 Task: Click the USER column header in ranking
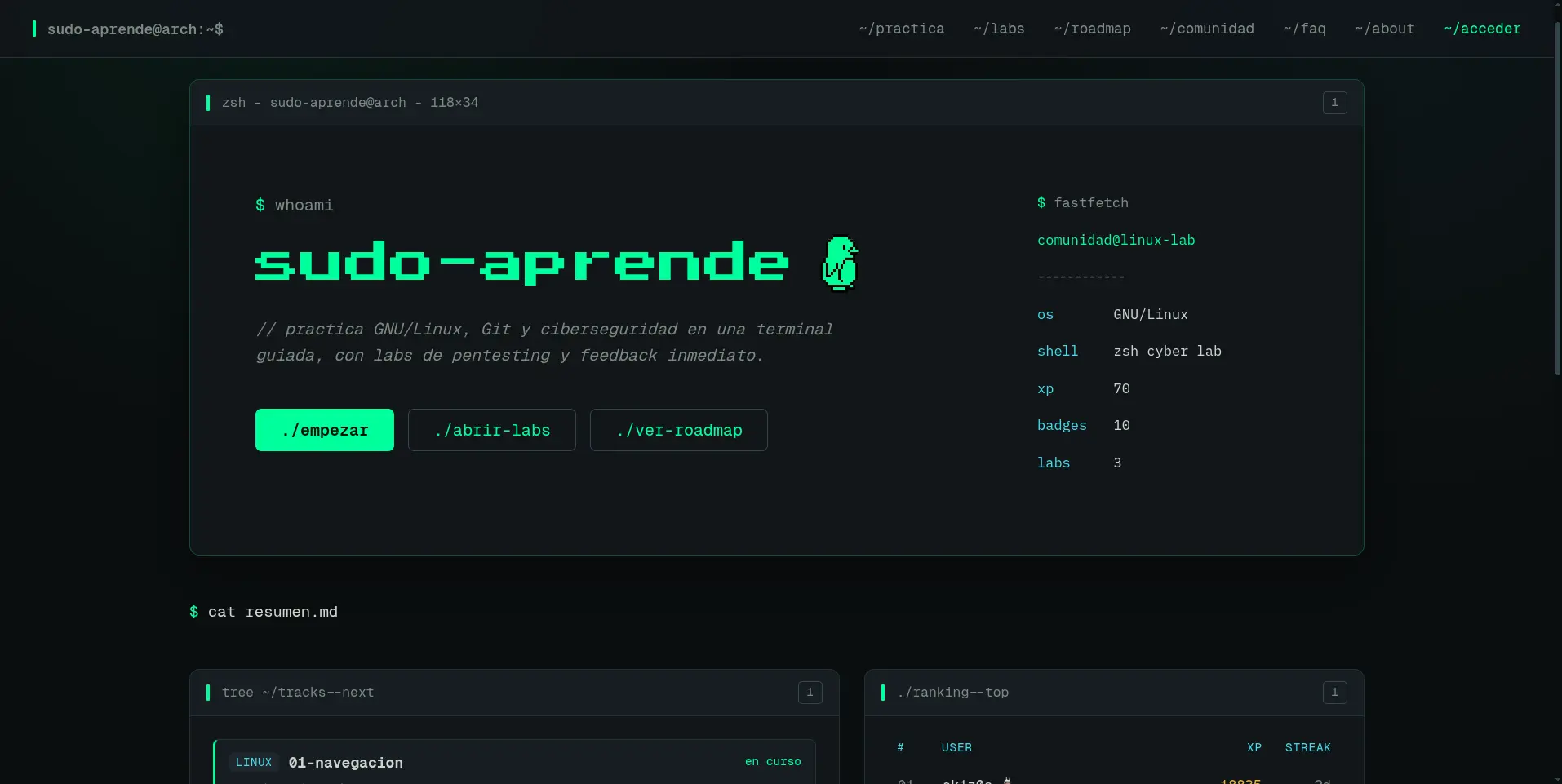[956, 747]
